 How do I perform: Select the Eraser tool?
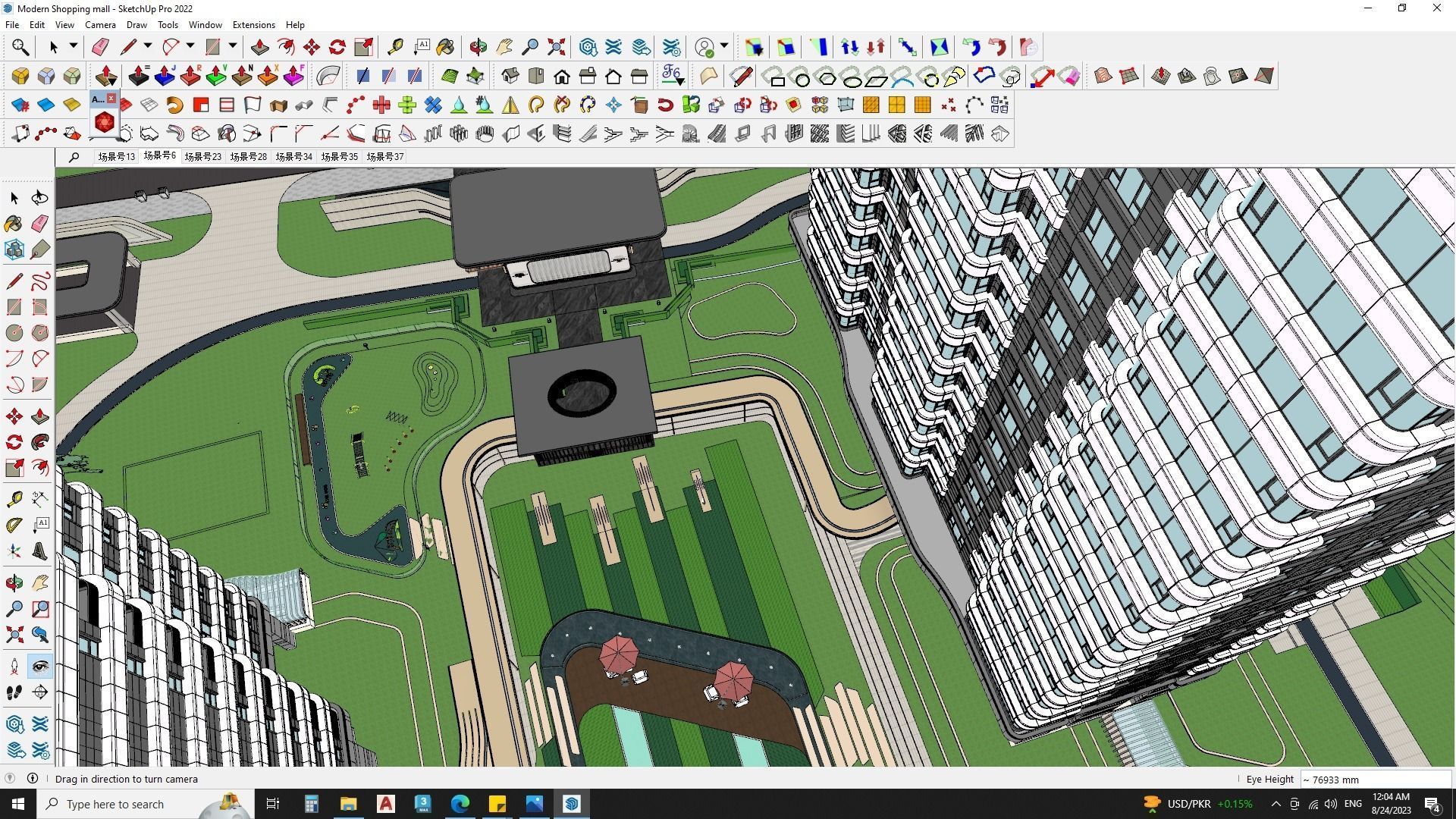39,224
